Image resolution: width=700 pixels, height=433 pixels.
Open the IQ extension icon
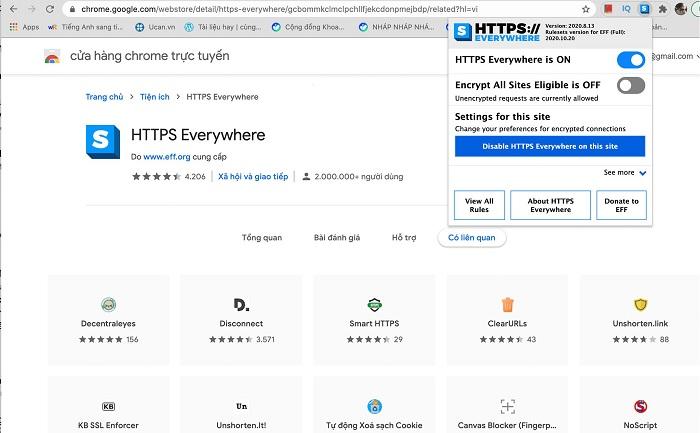[626, 9]
